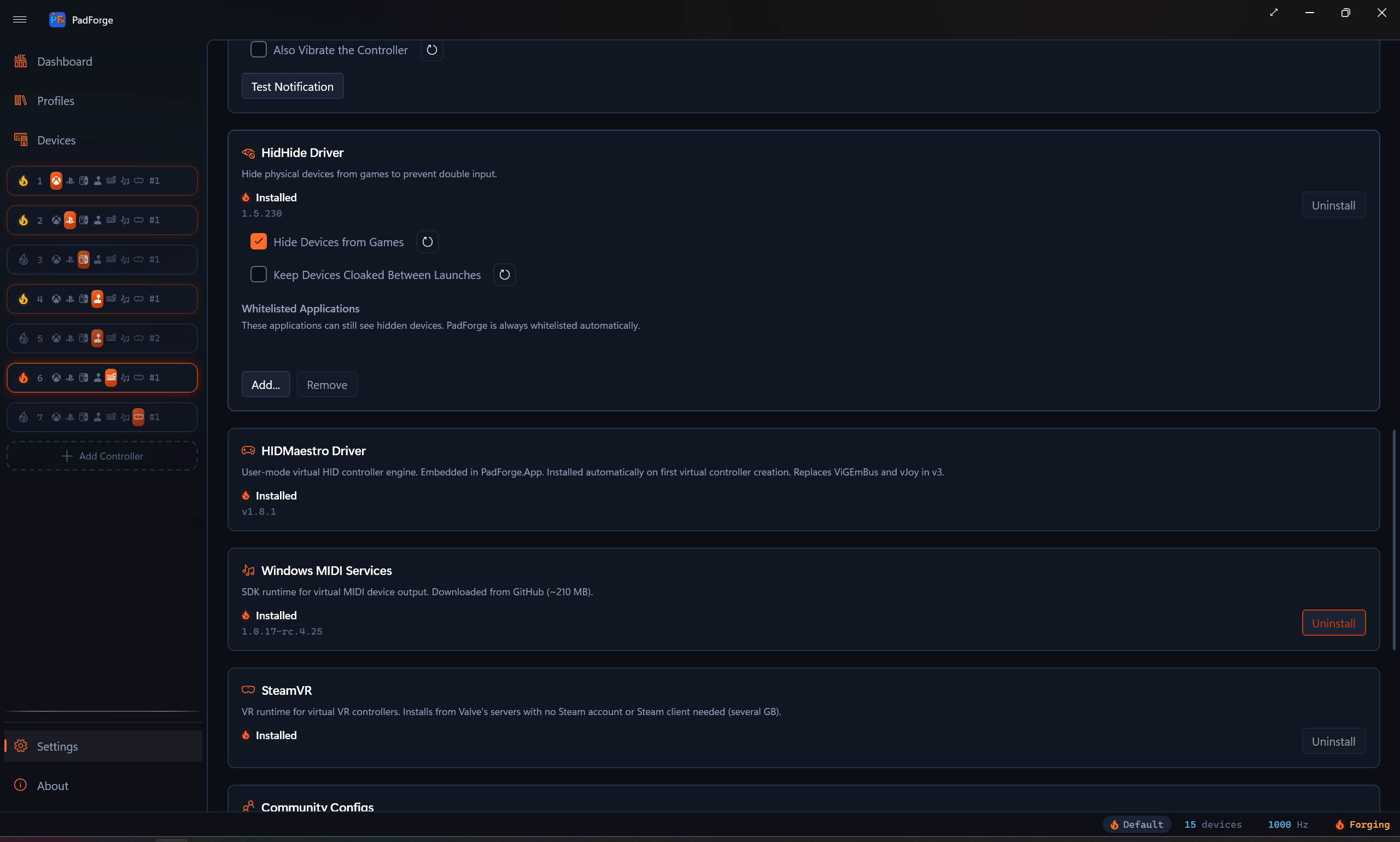This screenshot has width=1400, height=842.
Task: Click HidHide version text "1.5.230"
Action: click(x=262, y=214)
